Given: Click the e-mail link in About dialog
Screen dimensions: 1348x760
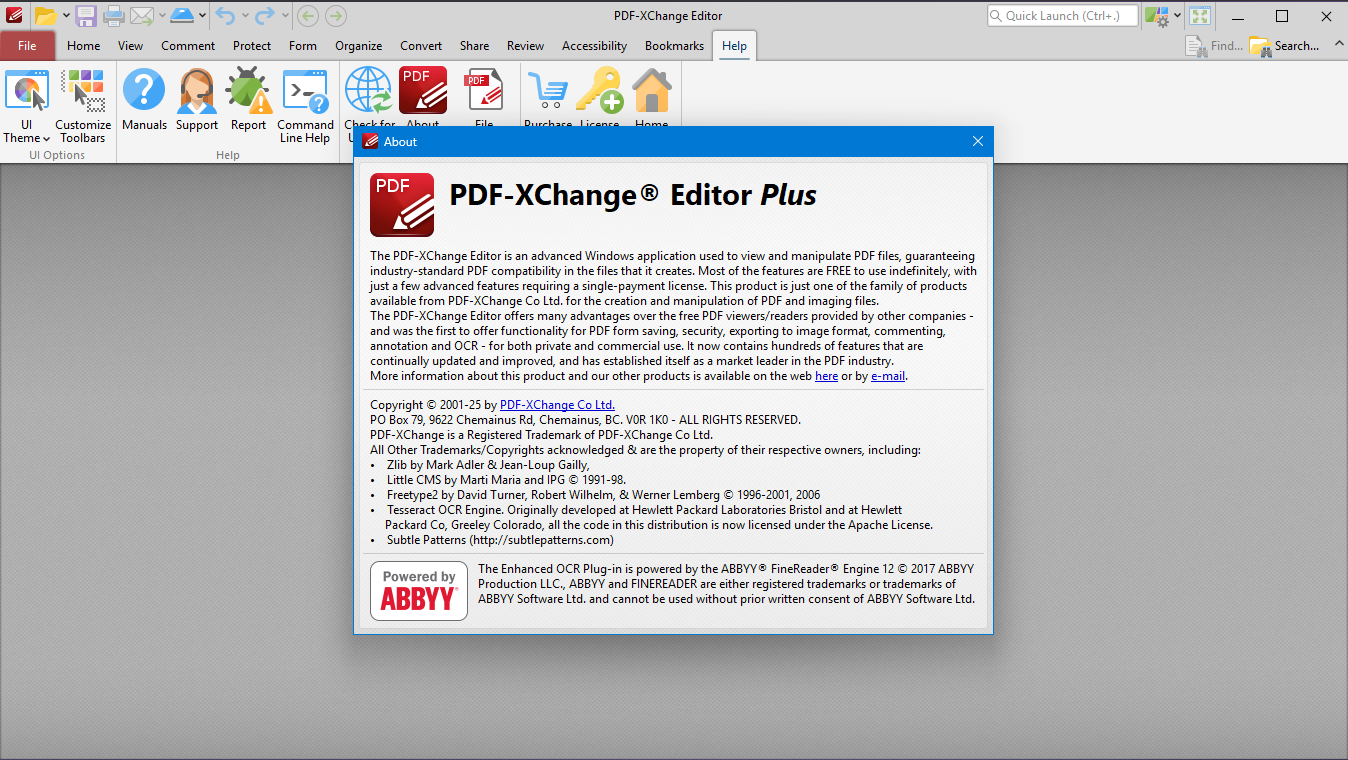Looking at the screenshot, I should point(888,376).
